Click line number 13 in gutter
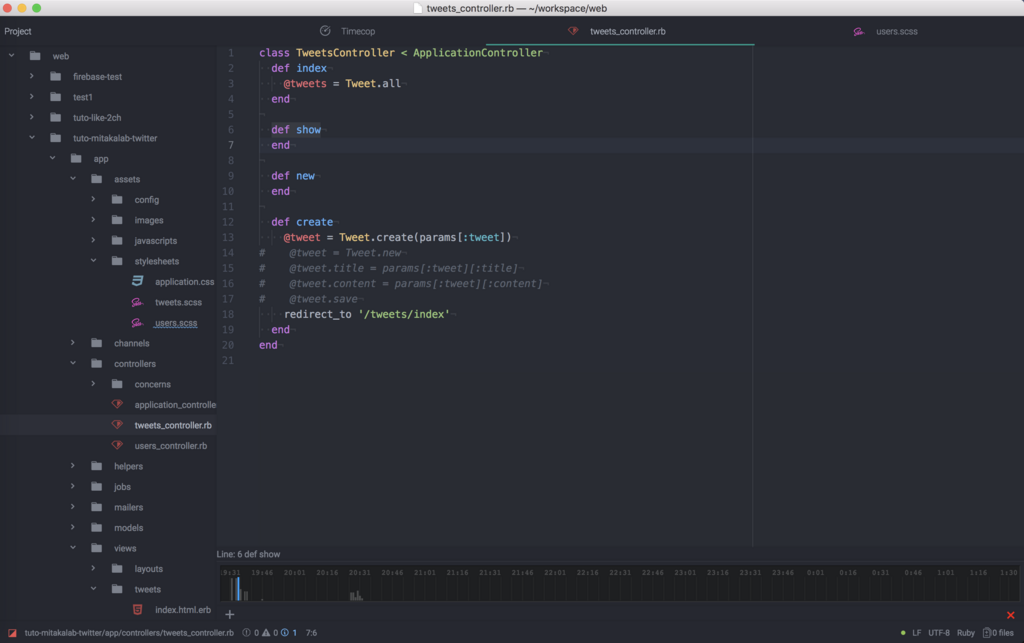 pyautogui.click(x=228, y=238)
